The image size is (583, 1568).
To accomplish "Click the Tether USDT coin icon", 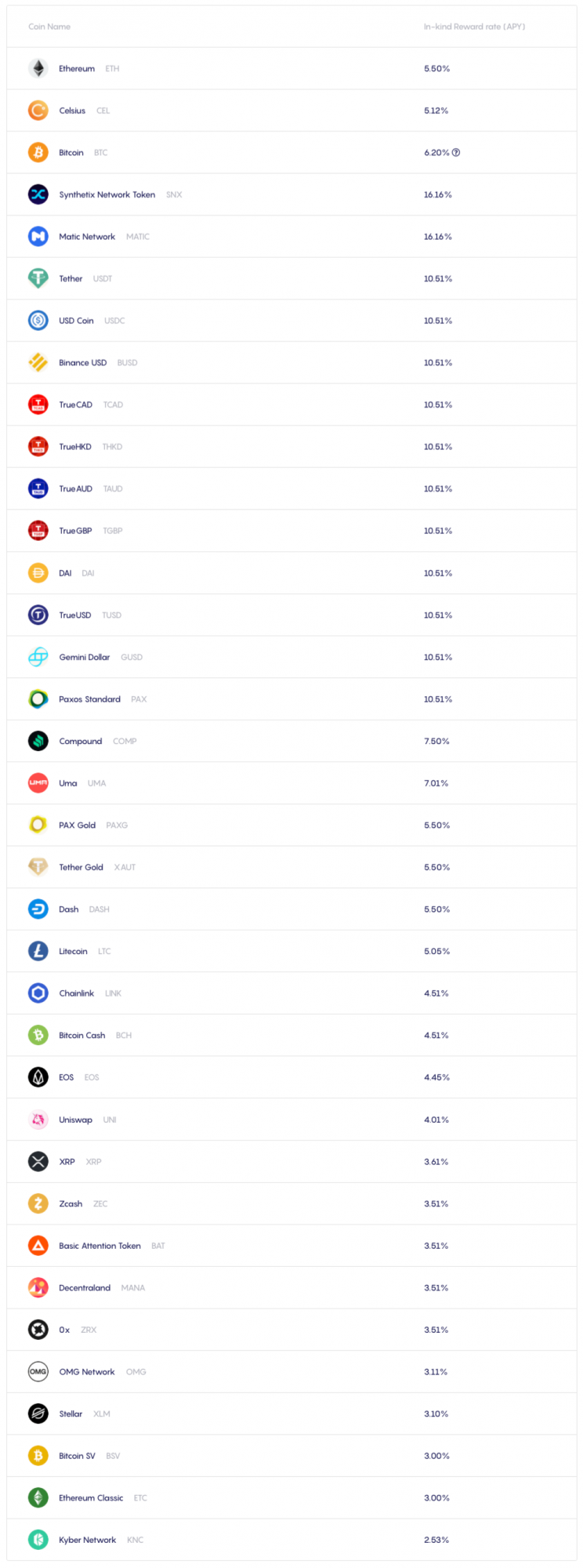I will (38, 278).
